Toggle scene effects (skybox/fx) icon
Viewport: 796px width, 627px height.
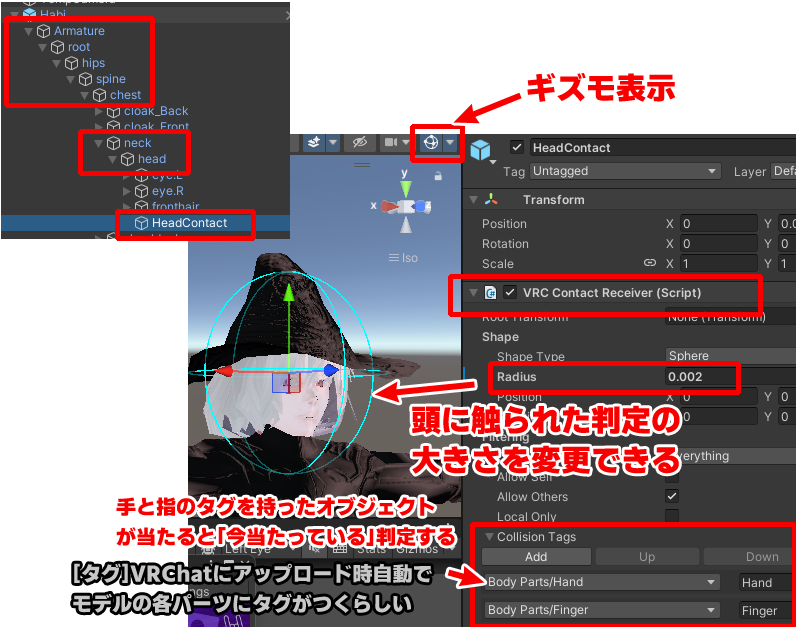tap(314, 142)
